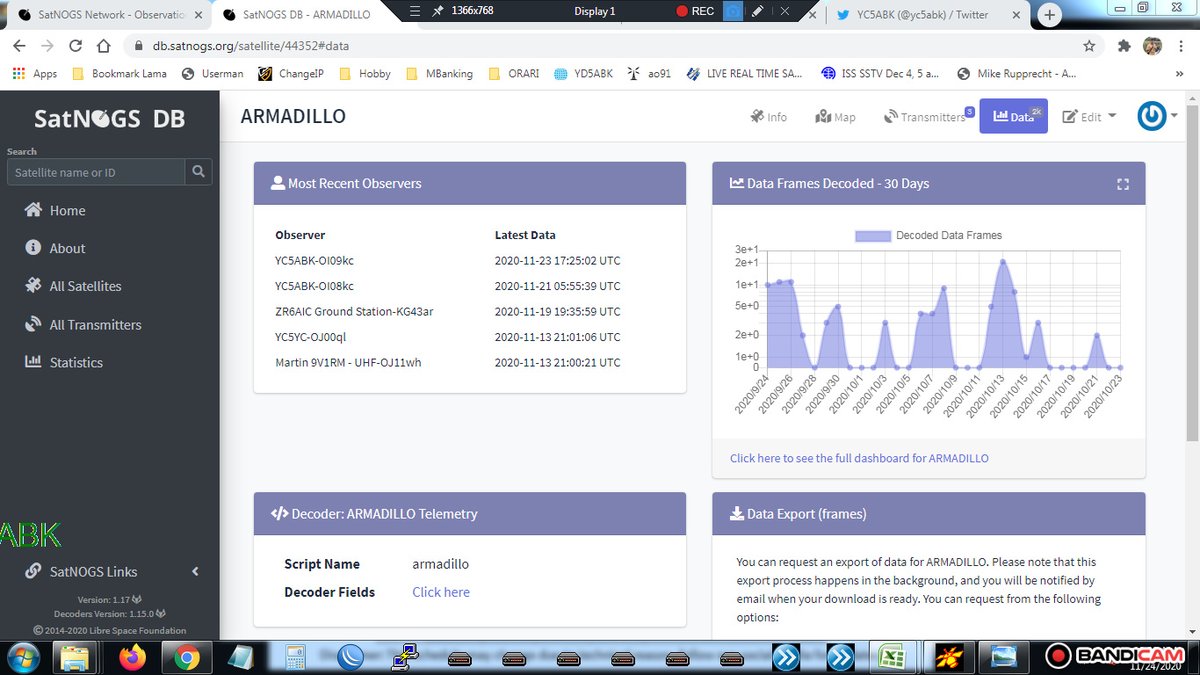Image resolution: width=1200 pixels, height=675 pixels.
Task: Go to the browser home page
Action: [x=103, y=46]
